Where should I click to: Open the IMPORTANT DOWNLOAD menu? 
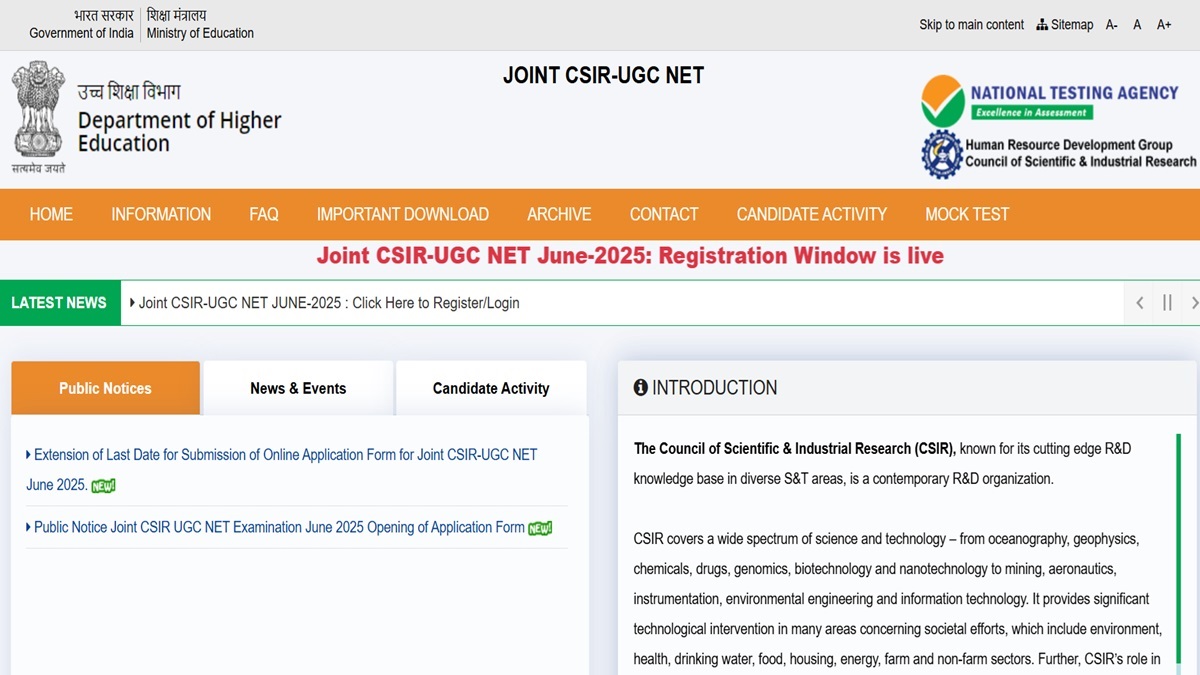click(402, 214)
